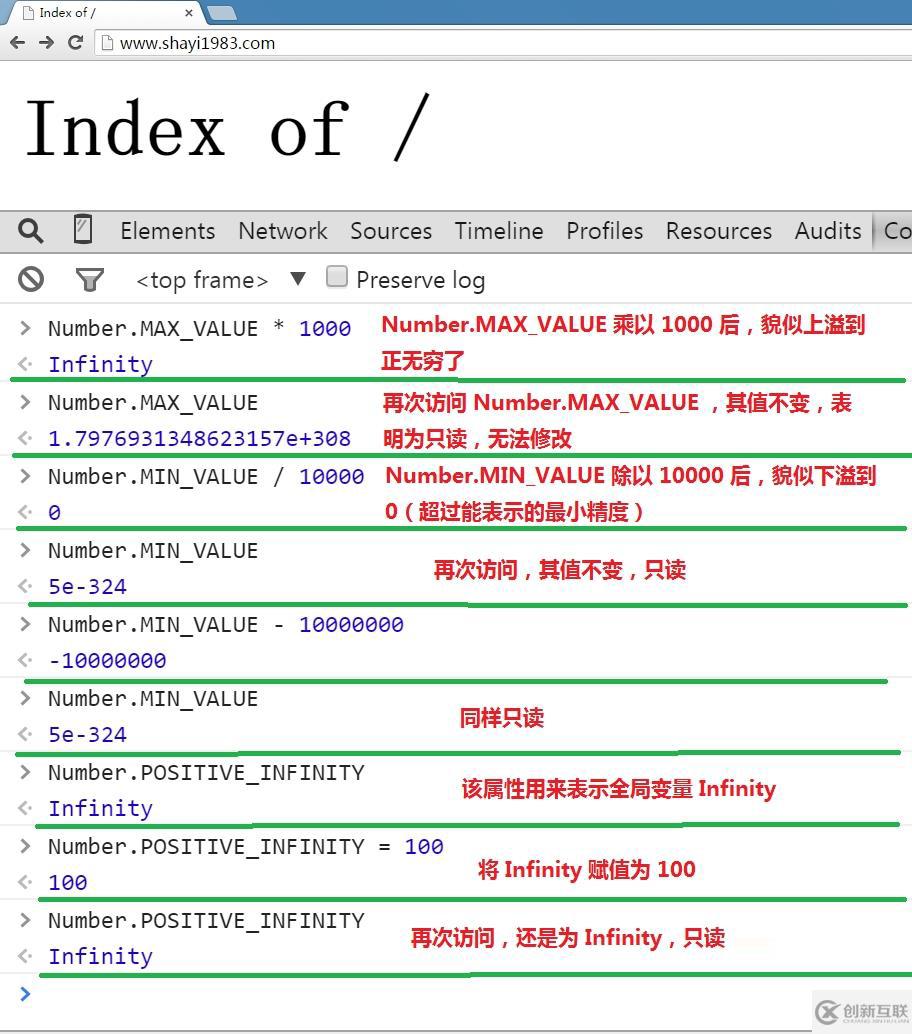
Task: Click entry 'Number.MIN_VALUE - 10000000'
Action: point(226,624)
